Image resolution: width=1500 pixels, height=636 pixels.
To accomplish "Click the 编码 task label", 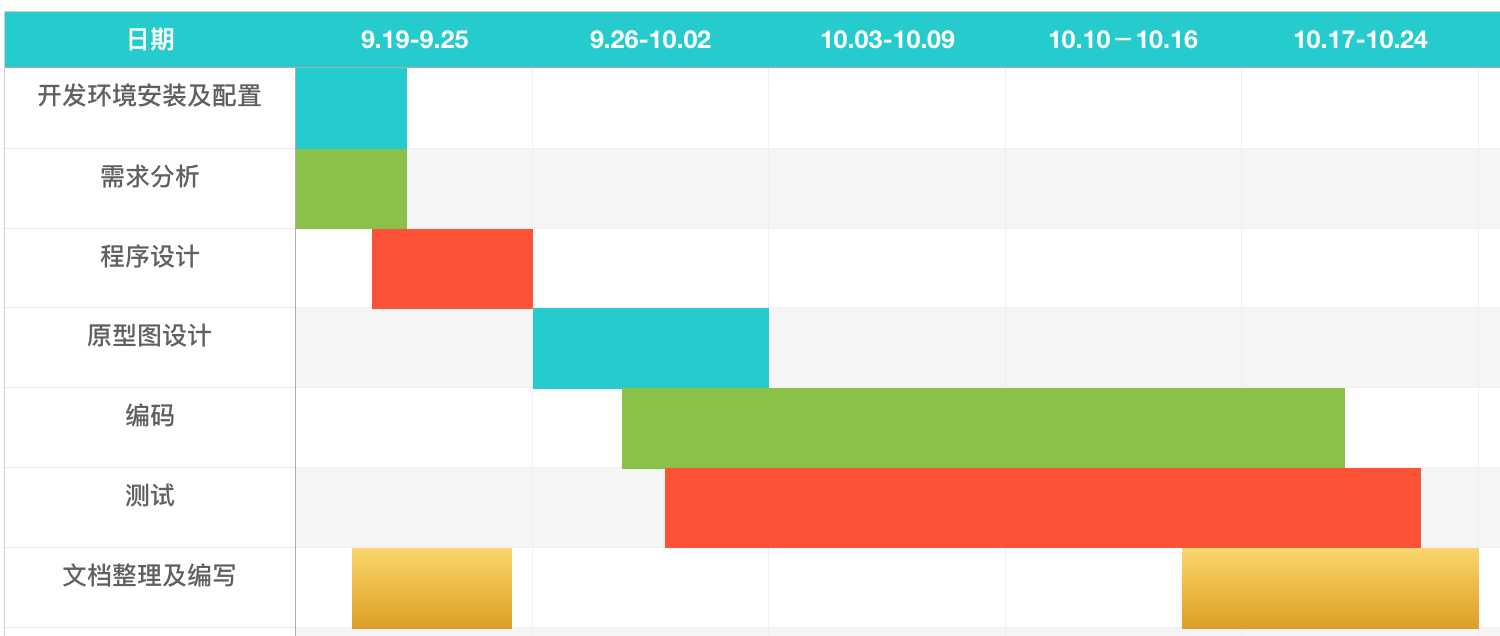I will point(150,416).
